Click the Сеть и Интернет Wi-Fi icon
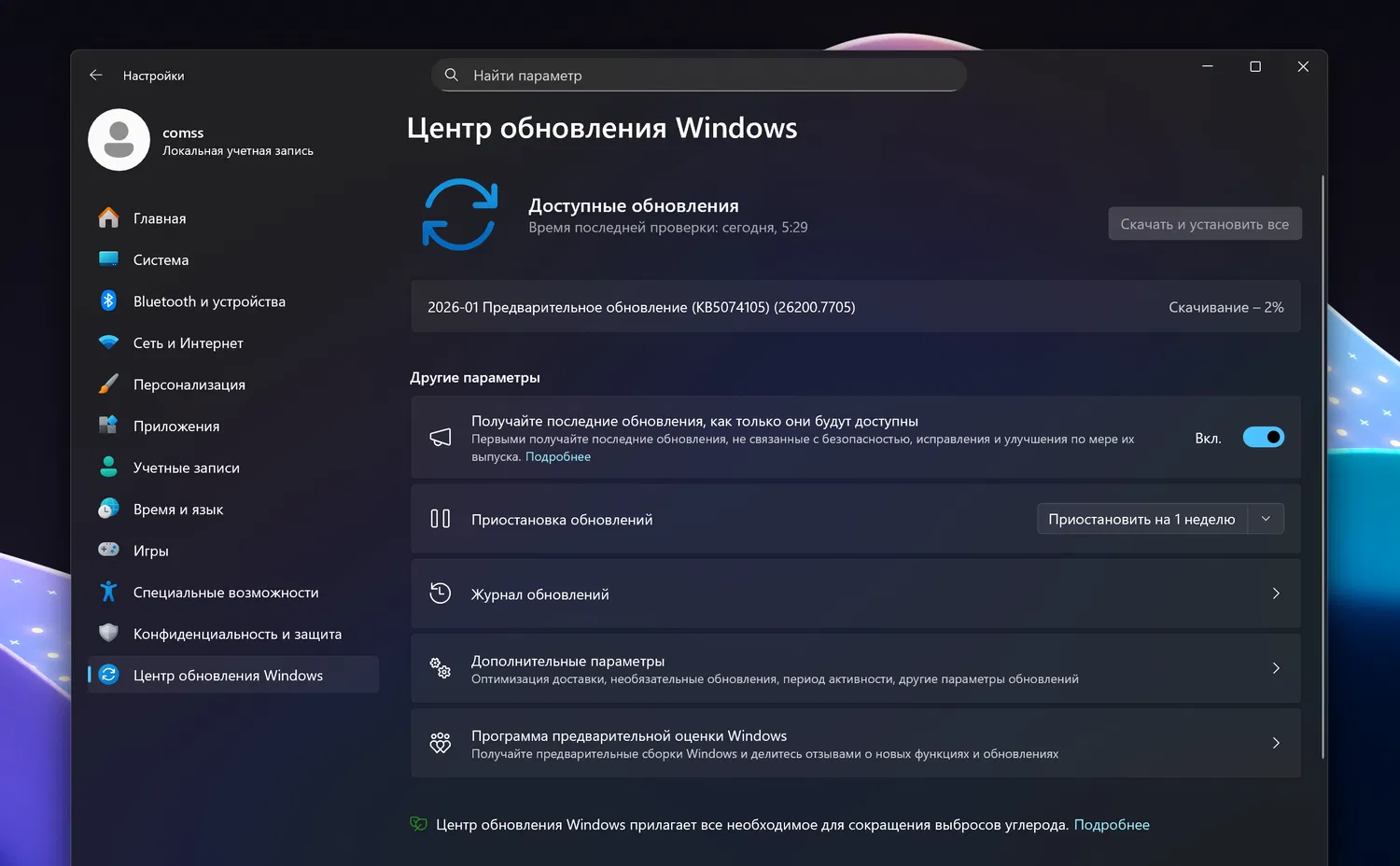The image size is (1400, 866). pos(108,342)
